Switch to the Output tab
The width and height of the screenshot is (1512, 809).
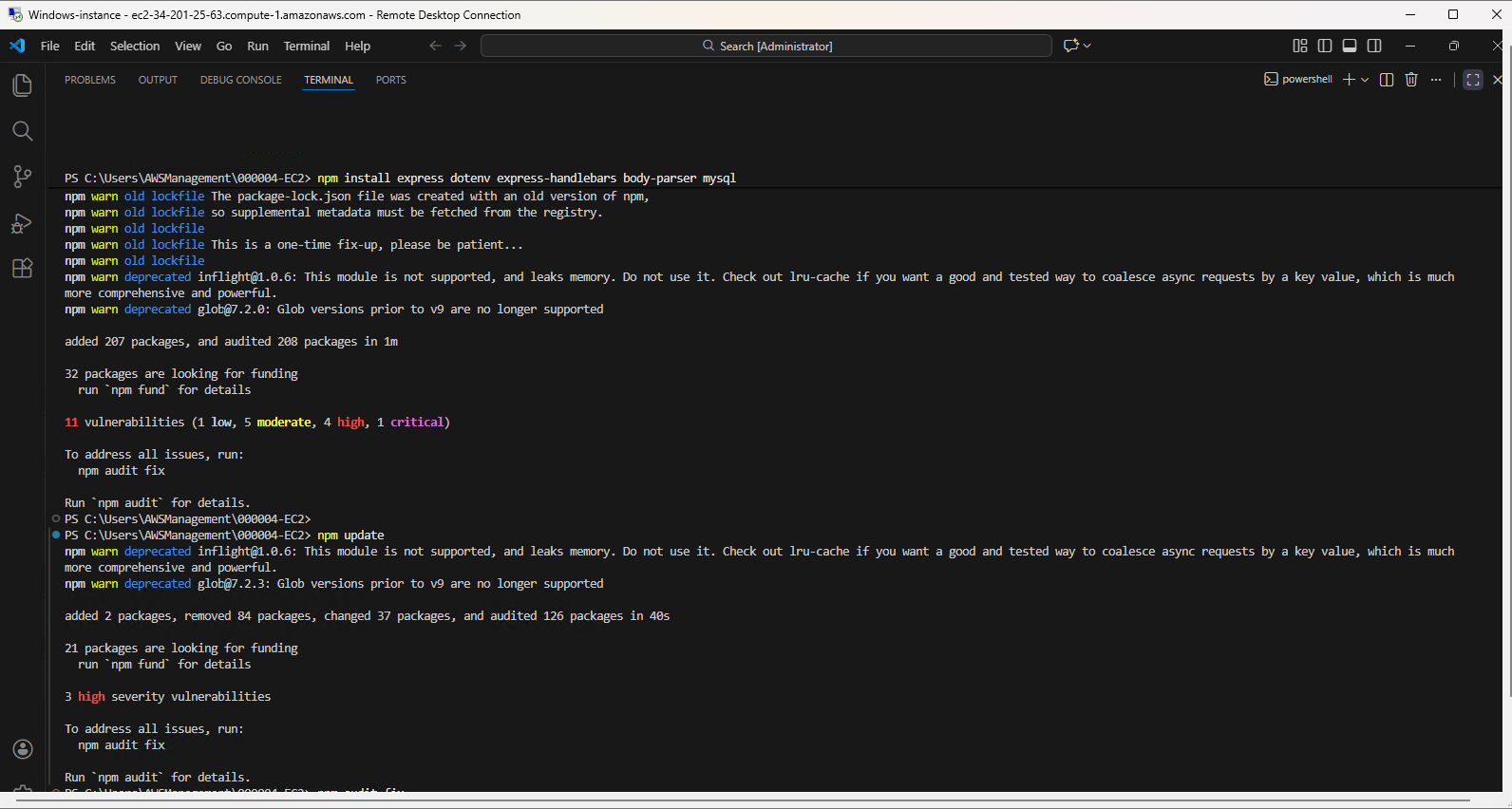[x=158, y=80]
